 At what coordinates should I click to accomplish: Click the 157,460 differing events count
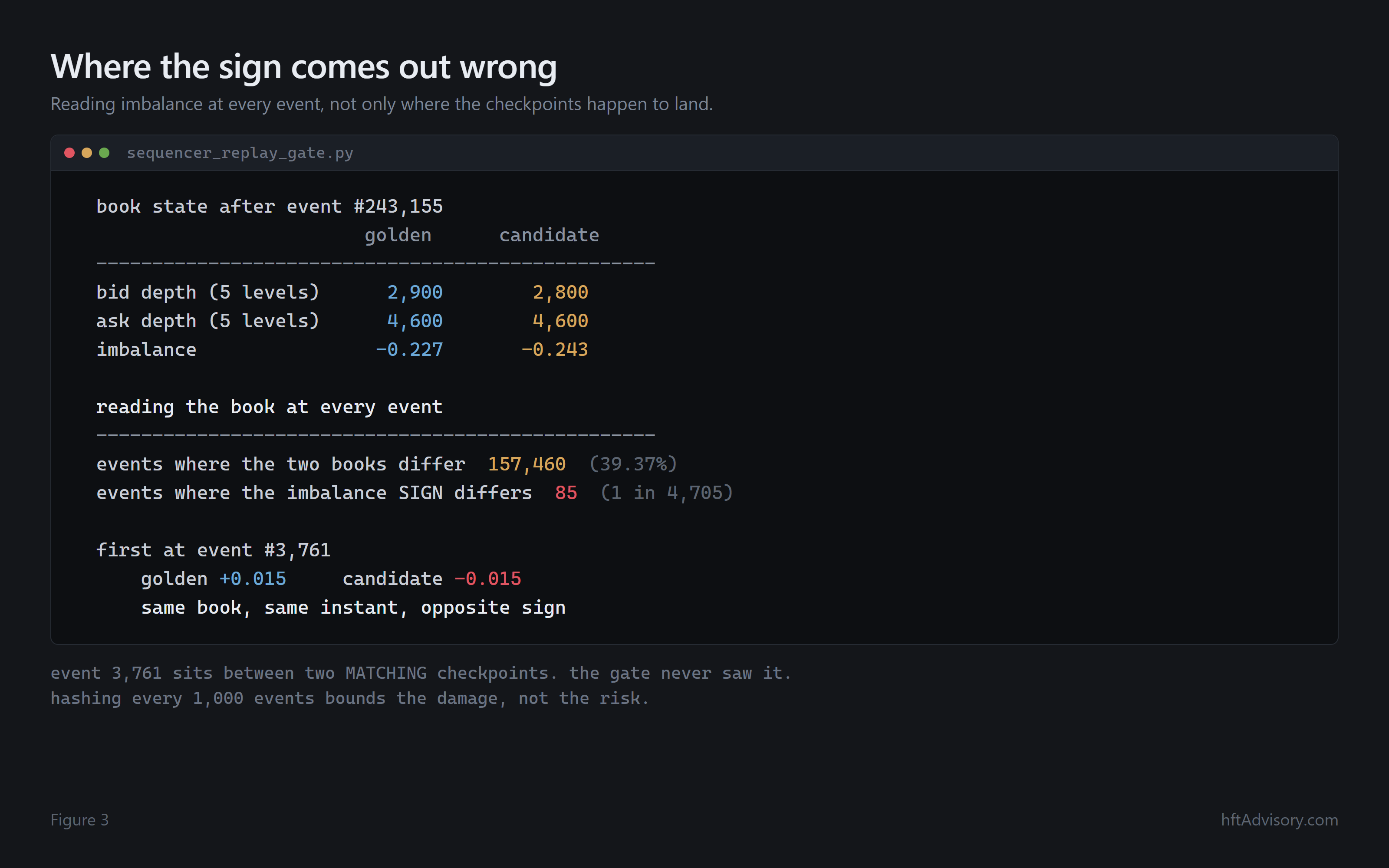pyautogui.click(x=527, y=464)
